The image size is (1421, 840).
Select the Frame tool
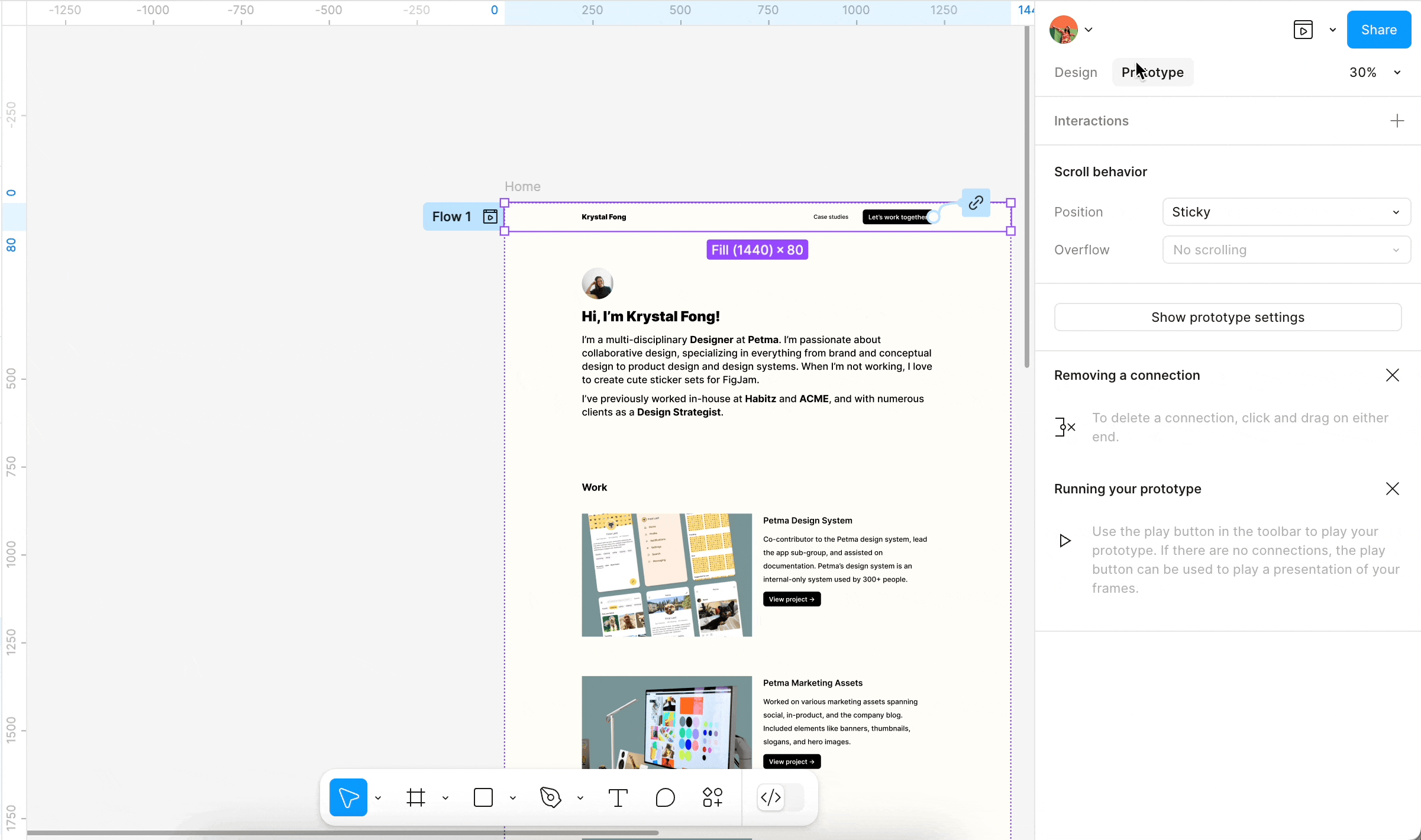[x=416, y=797]
